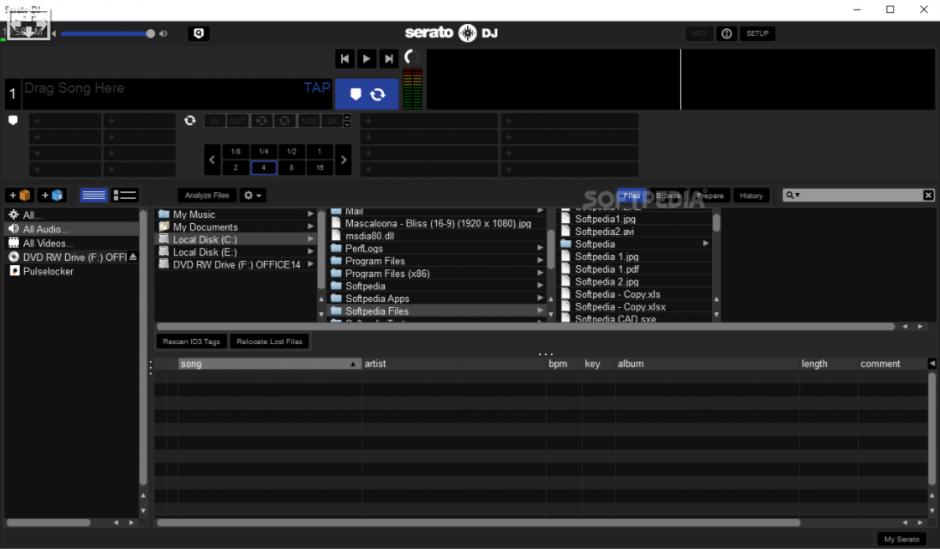Open the info help icon near SETUP
Image resolution: width=940 pixels, height=549 pixels.
[x=727, y=34]
